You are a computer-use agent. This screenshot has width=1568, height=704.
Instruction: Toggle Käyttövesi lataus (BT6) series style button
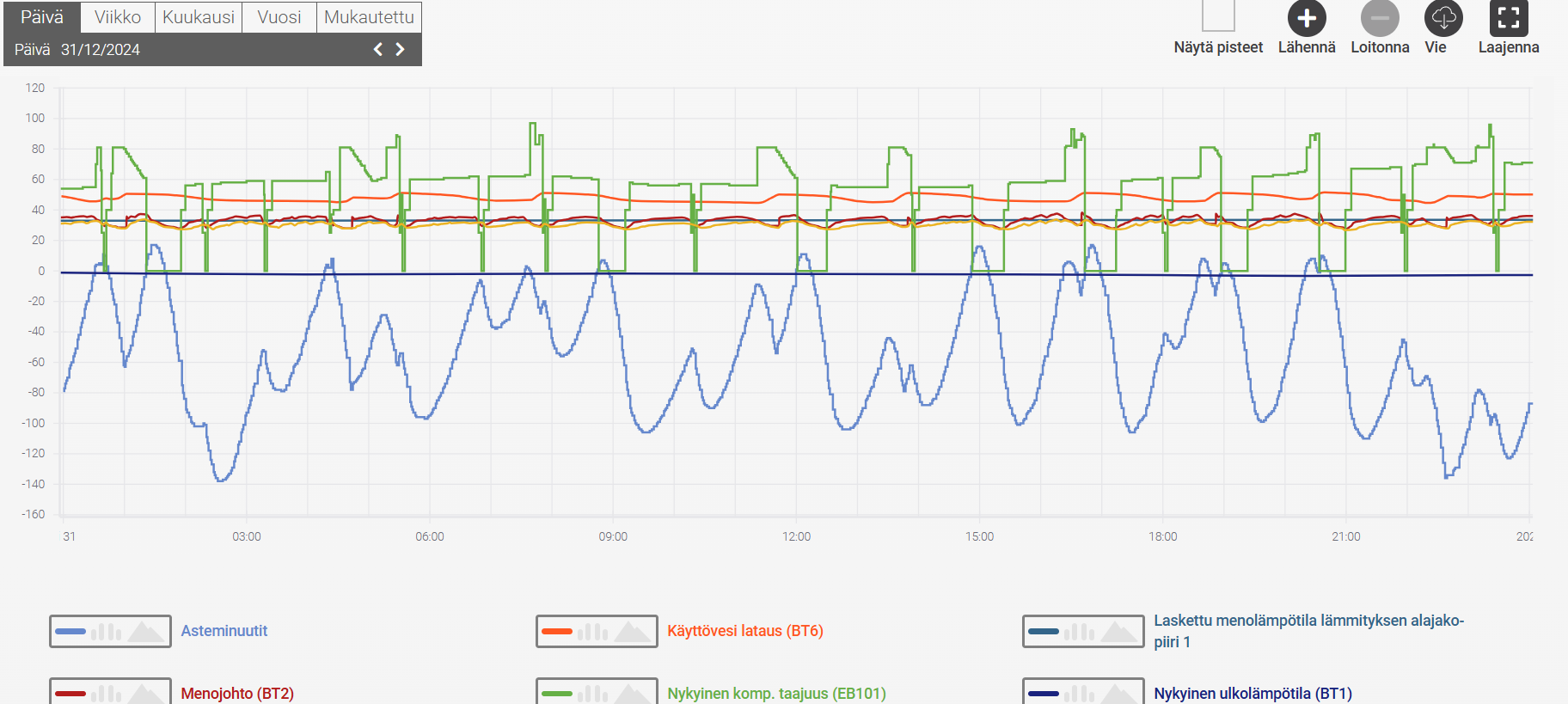pos(597,632)
